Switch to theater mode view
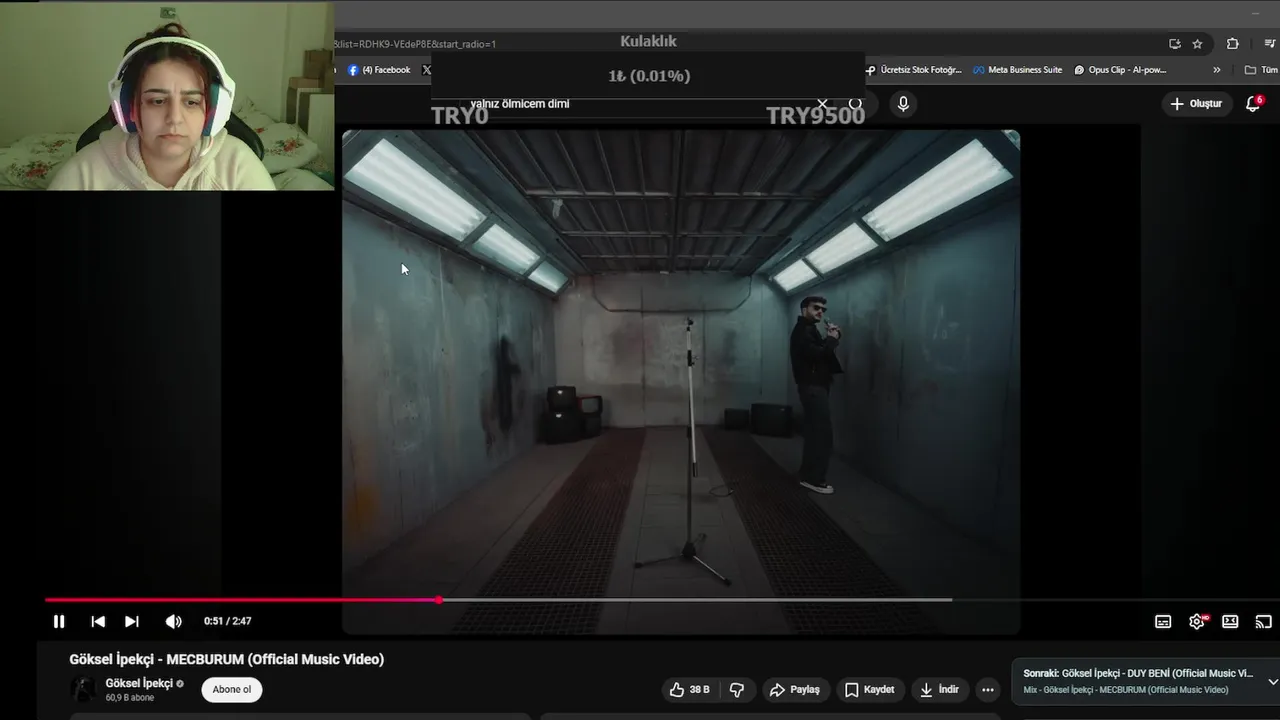 [x=1230, y=621]
